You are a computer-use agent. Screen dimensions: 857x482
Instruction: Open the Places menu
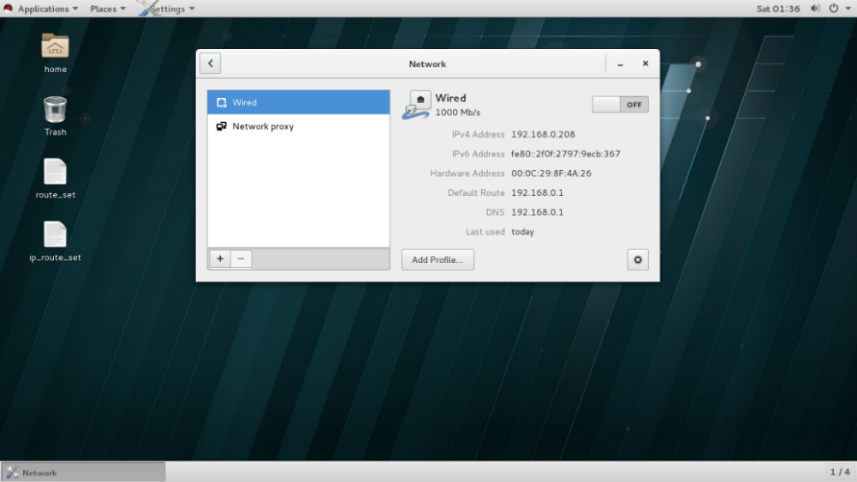(x=107, y=8)
